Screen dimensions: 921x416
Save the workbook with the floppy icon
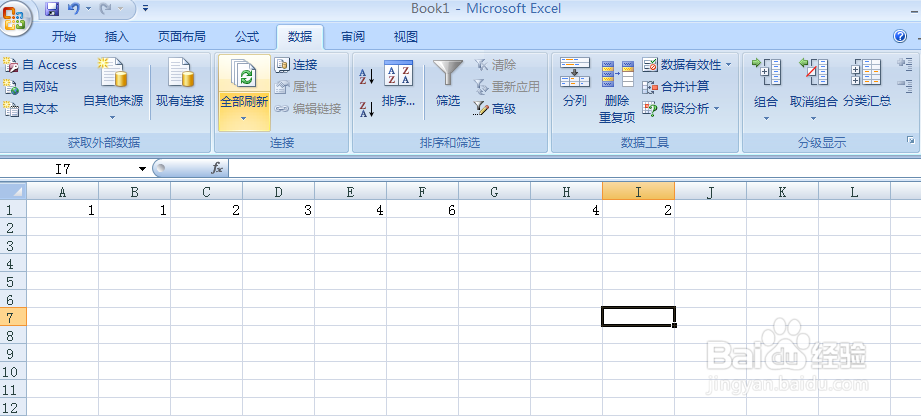[x=52, y=9]
